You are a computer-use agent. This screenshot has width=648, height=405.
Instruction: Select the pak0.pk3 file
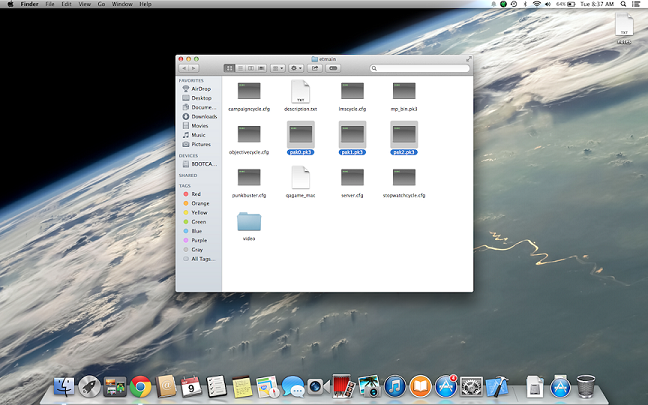click(x=300, y=138)
